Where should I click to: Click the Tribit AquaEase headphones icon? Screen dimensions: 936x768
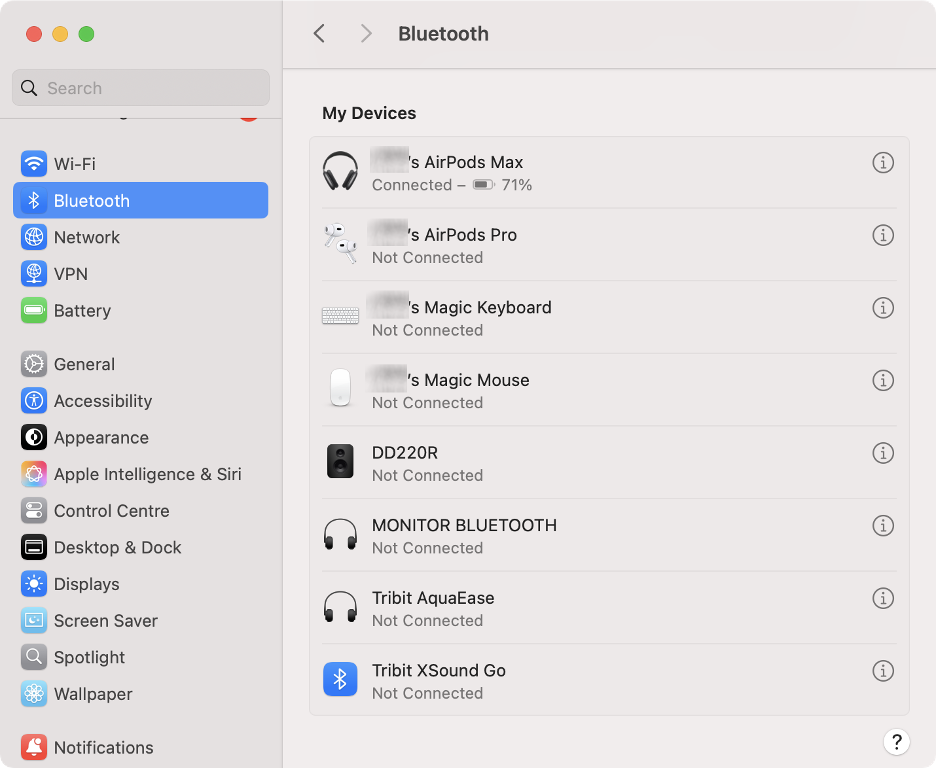click(x=340, y=606)
